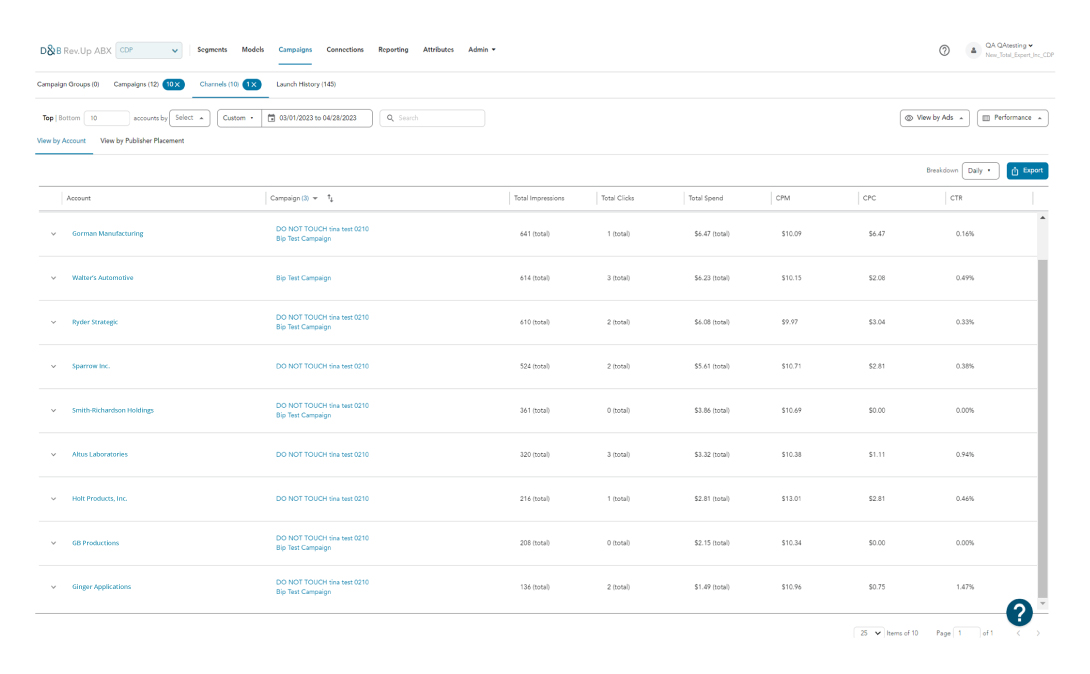Expand the Ginger Applications row
Screen dimensions: 1090x674
coord(54,587)
